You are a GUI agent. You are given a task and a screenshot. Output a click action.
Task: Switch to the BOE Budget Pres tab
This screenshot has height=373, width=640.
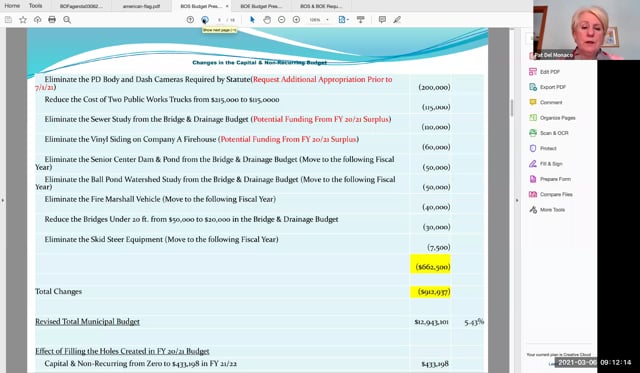coord(262,6)
